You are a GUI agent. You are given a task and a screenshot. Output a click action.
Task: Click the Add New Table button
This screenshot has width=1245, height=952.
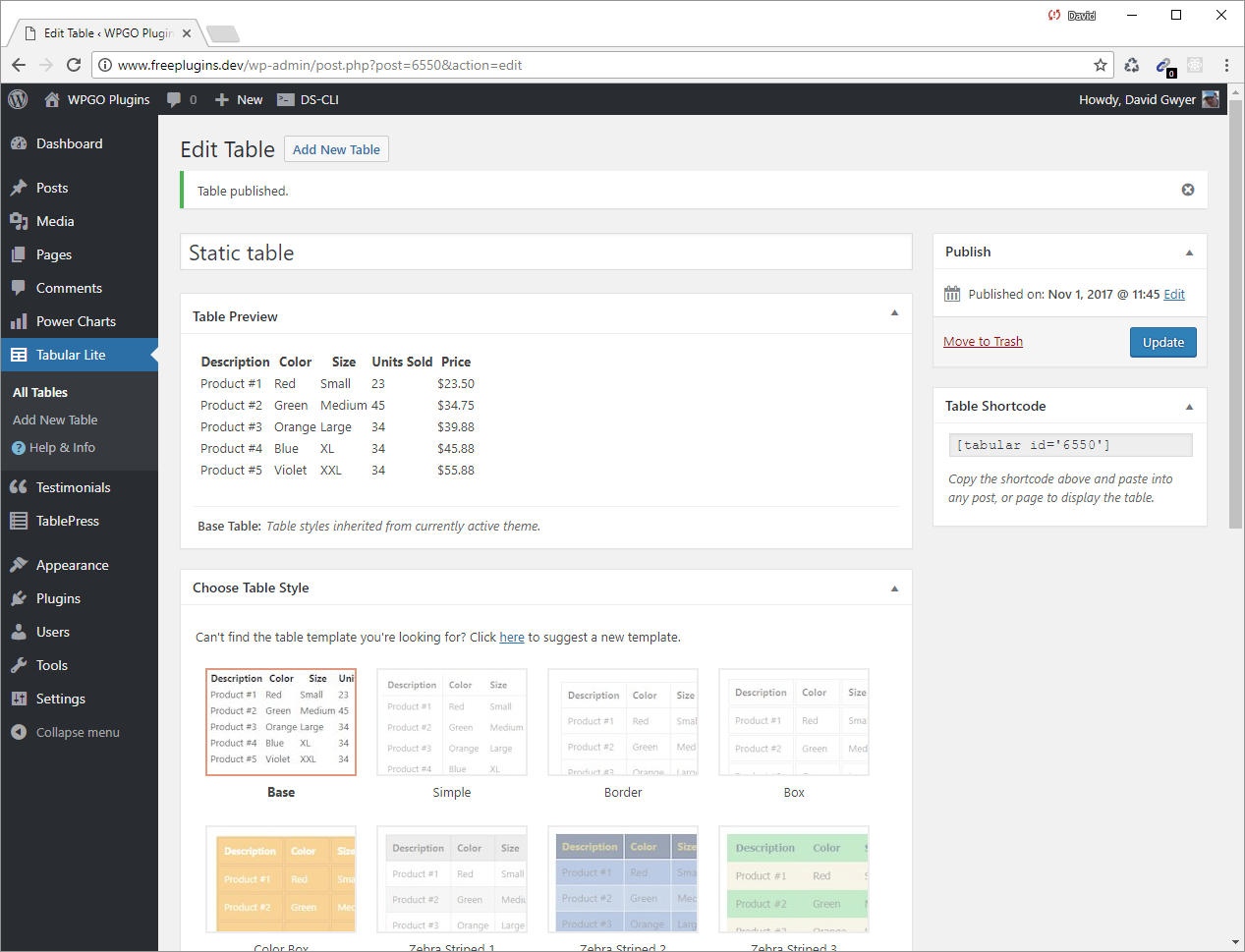tap(336, 149)
